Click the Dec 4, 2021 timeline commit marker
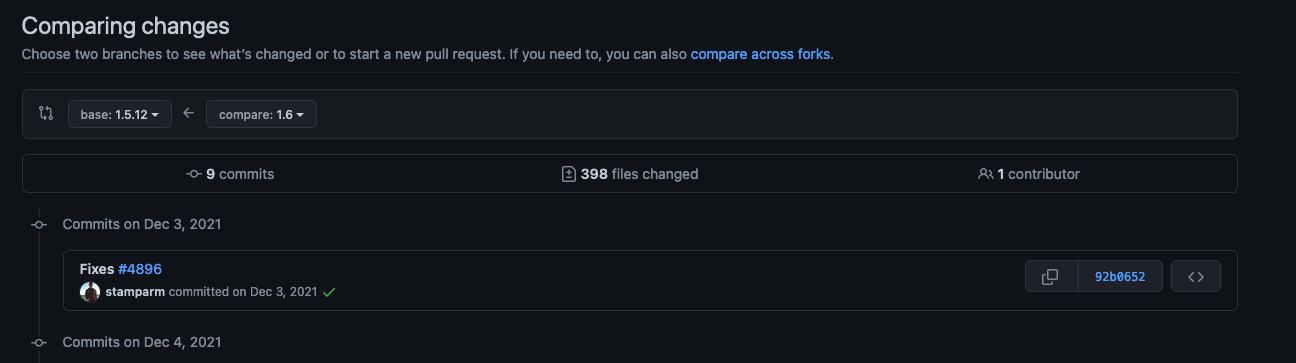The image size is (1296, 363). tap(39, 342)
